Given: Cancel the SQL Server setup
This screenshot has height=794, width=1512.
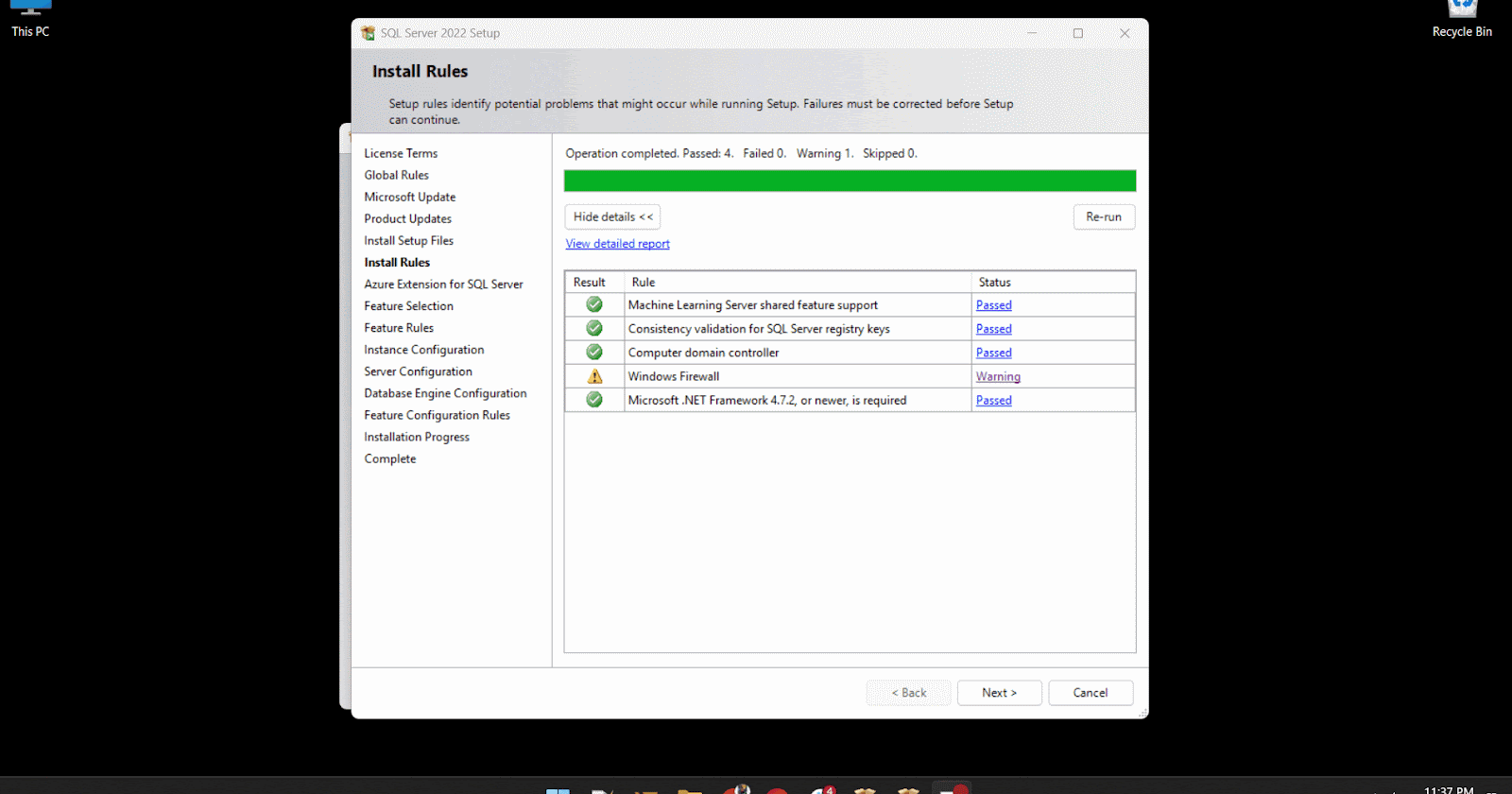Looking at the screenshot, I should pos(1090,693).
